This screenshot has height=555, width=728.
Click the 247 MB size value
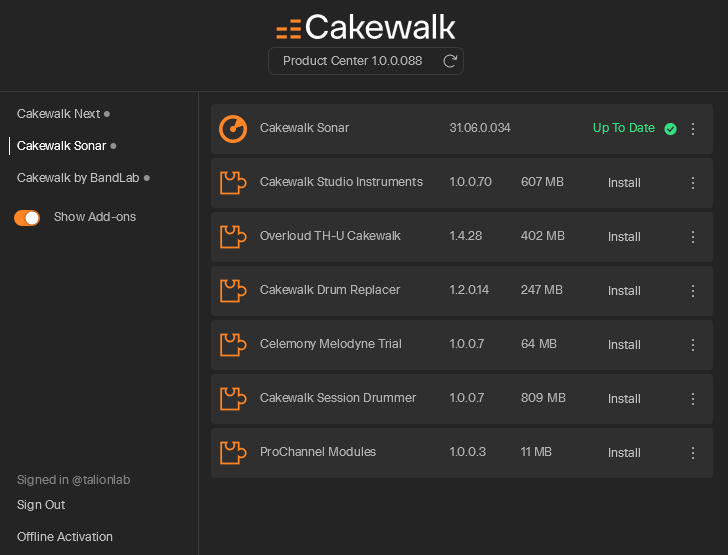(542, 290)
